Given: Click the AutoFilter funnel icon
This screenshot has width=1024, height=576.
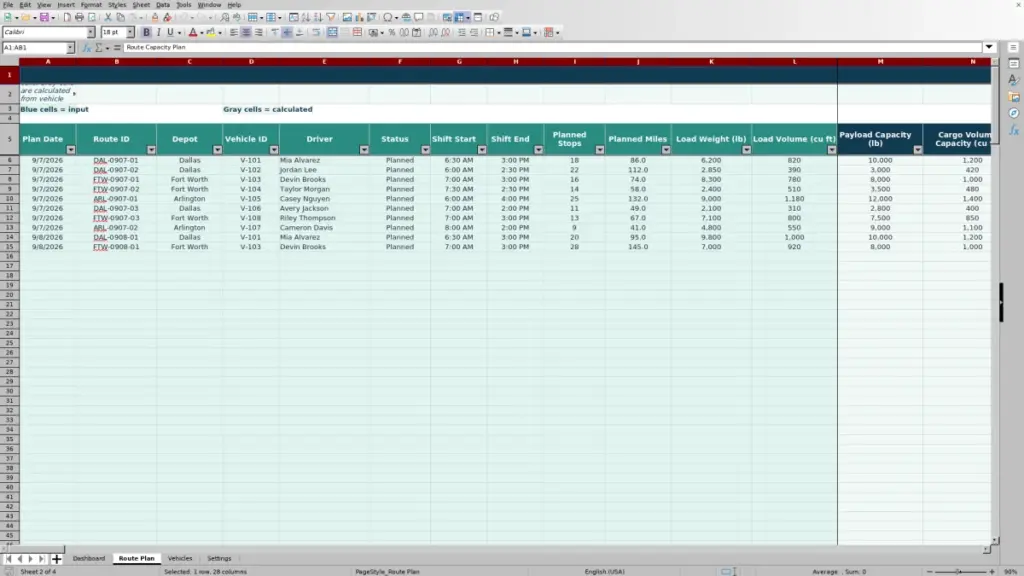Looking at the screenshot, I should pyautogui.click(x=331, y=17).
